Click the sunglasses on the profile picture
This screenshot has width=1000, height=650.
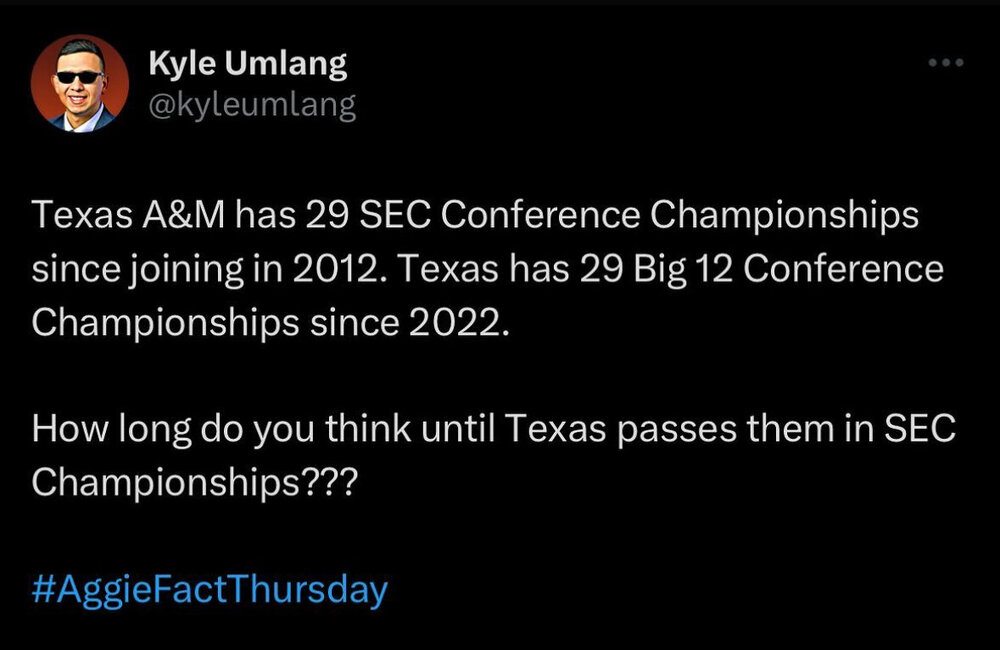pyautogui.click(x=78, y=77)
